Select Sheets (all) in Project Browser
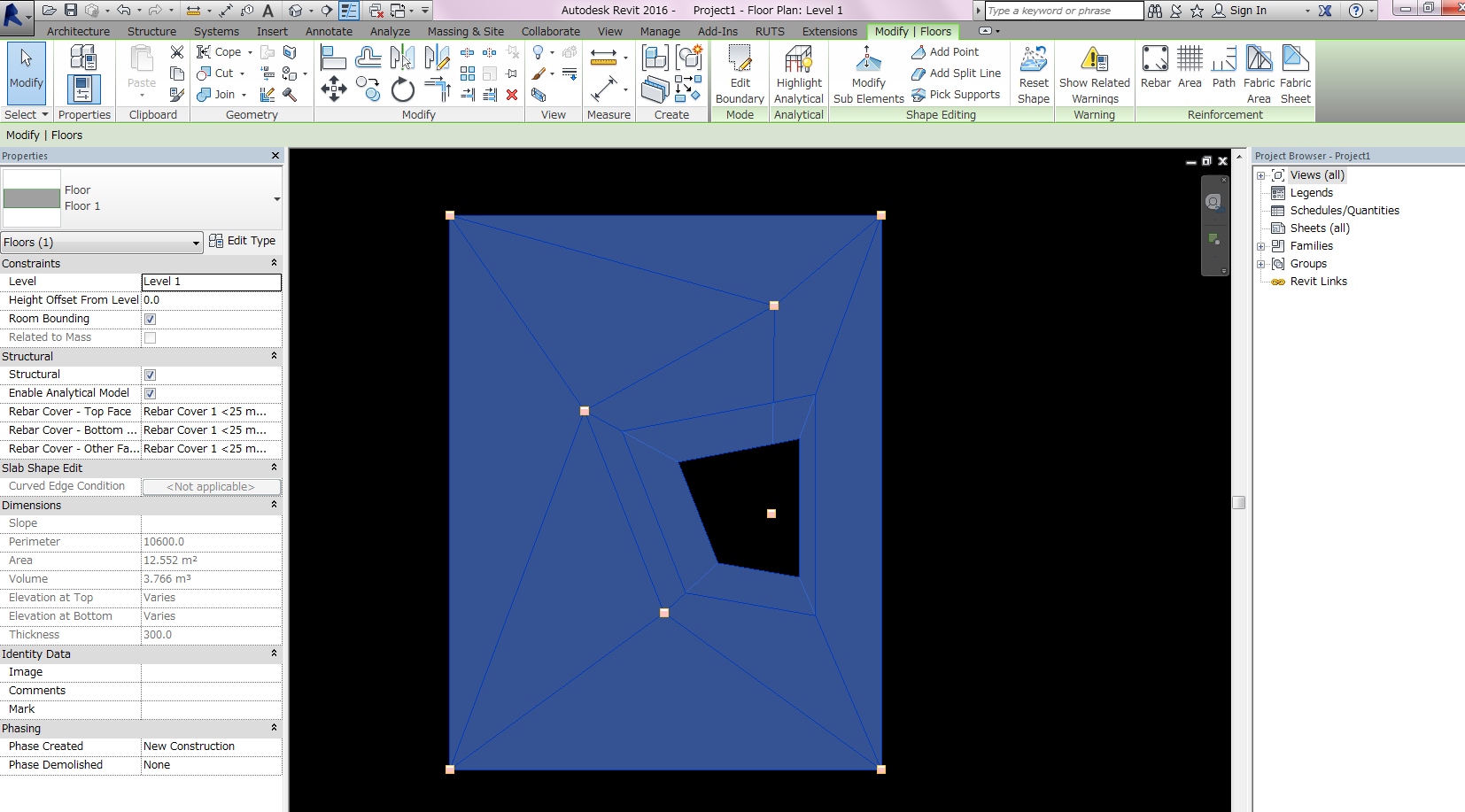 click(1319, 228)
